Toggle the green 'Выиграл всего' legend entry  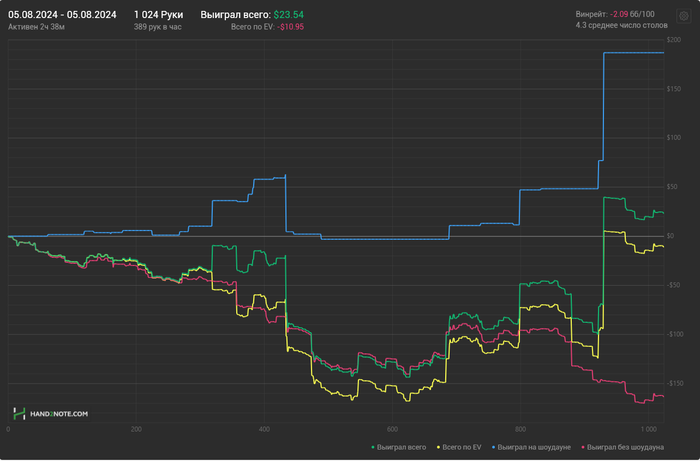point(399,447)
